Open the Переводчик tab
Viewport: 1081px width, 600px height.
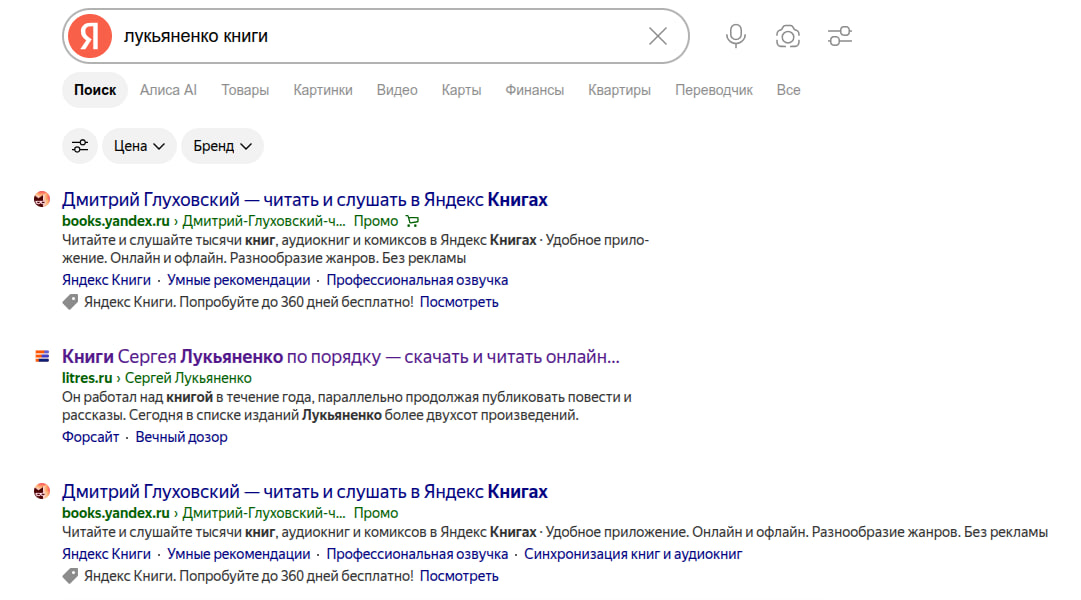(x=714, y=90)
